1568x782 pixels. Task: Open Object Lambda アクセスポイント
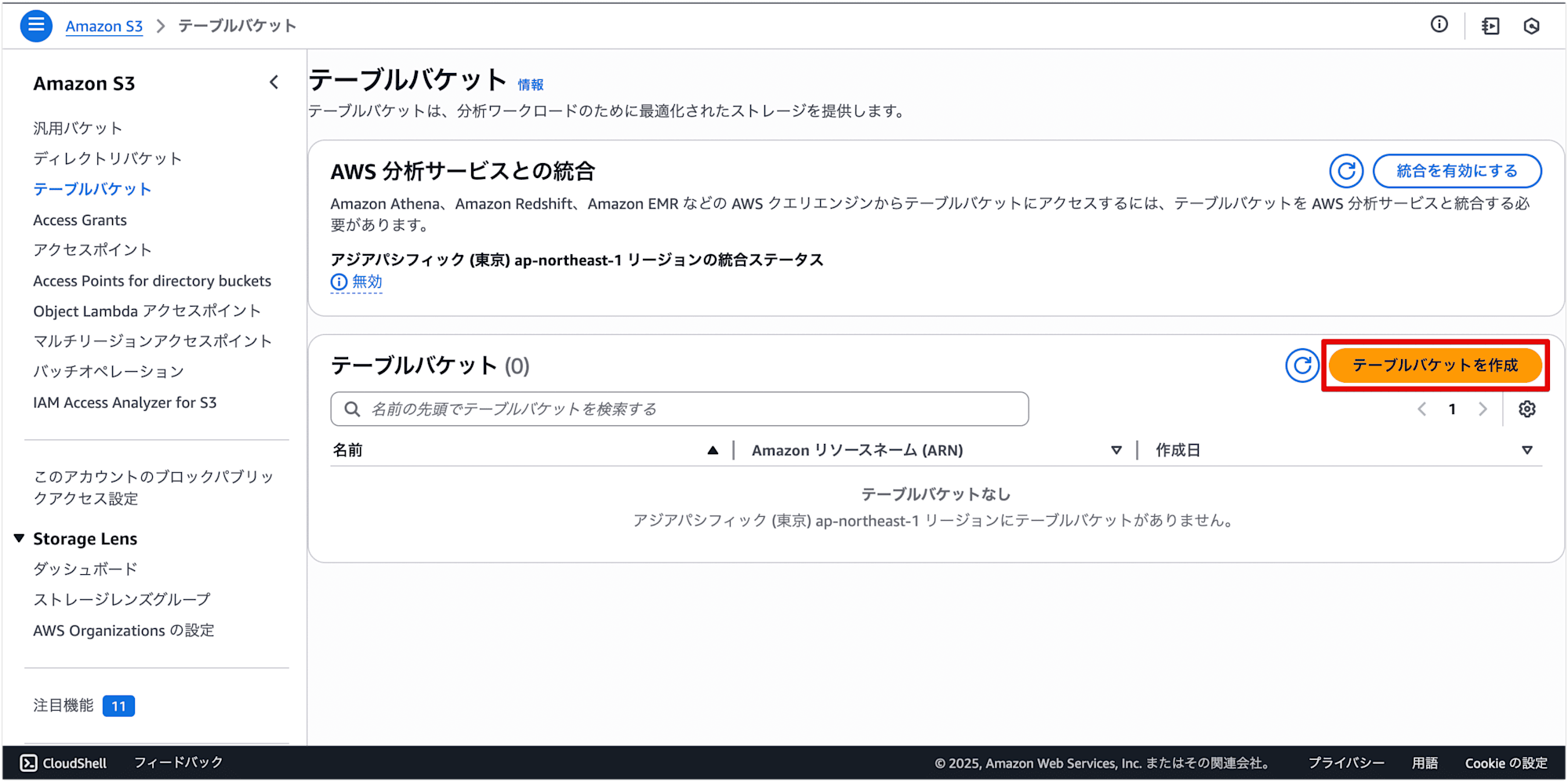coord(147,311)
